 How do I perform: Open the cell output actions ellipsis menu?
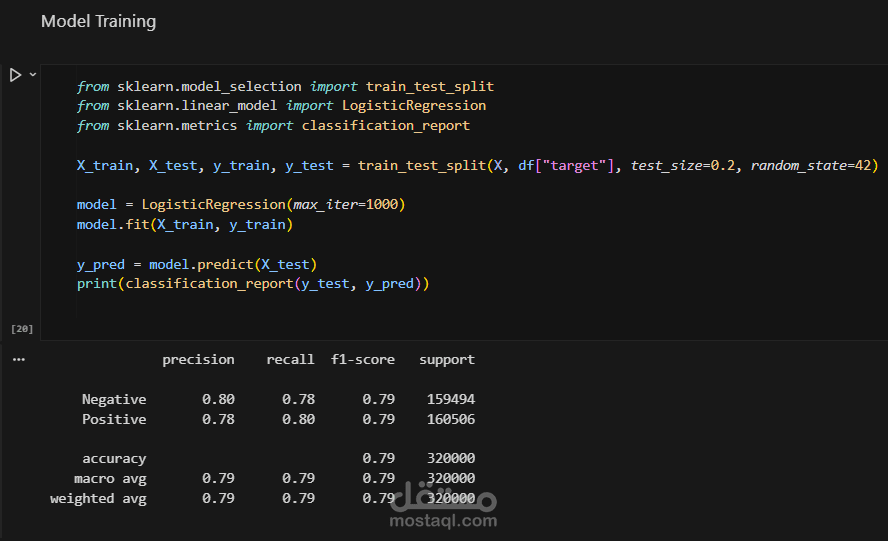click(x=18, y=359)
